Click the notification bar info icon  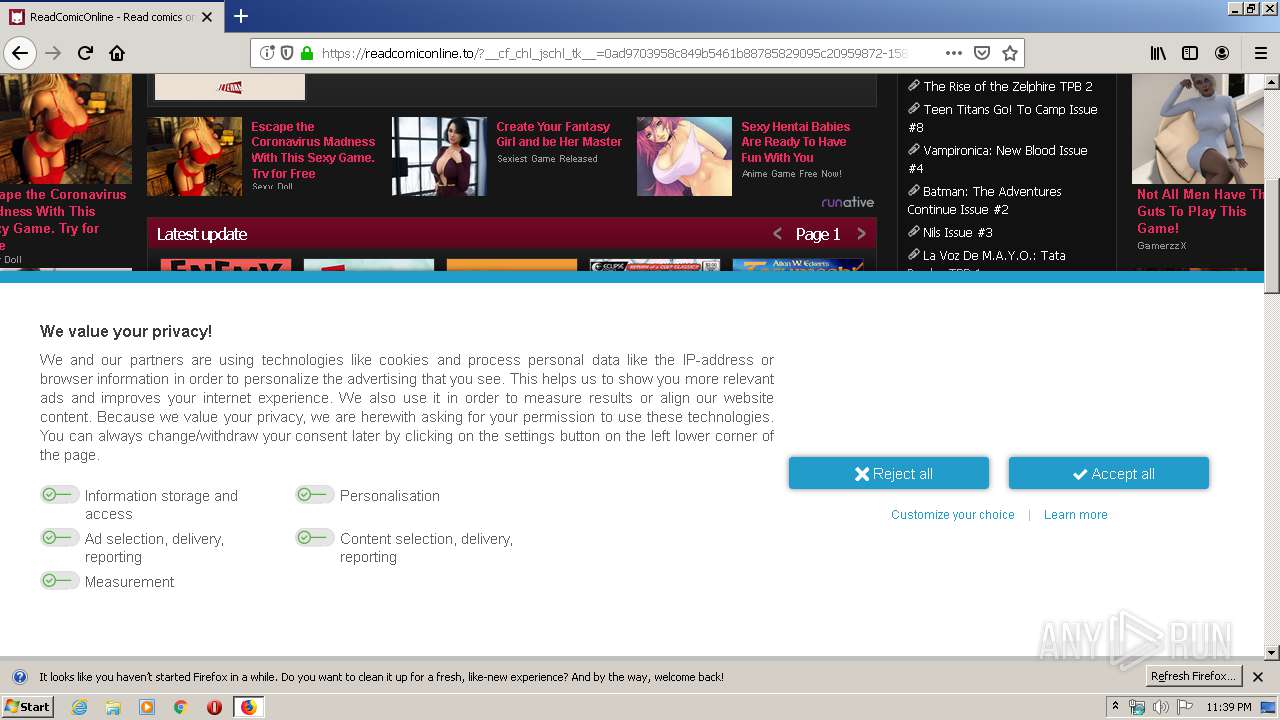[19, 677]
